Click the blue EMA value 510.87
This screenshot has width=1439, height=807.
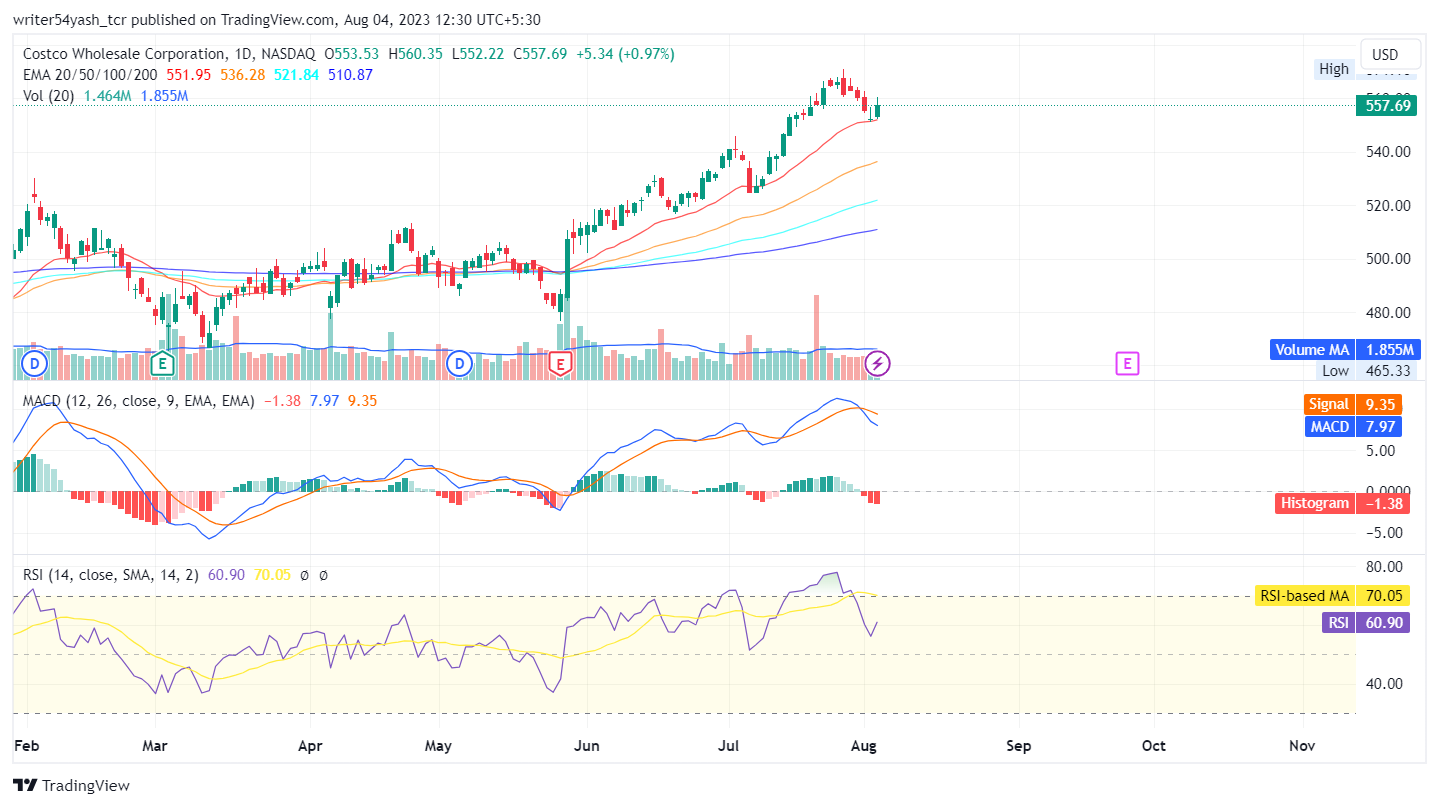tap(351, 75)
